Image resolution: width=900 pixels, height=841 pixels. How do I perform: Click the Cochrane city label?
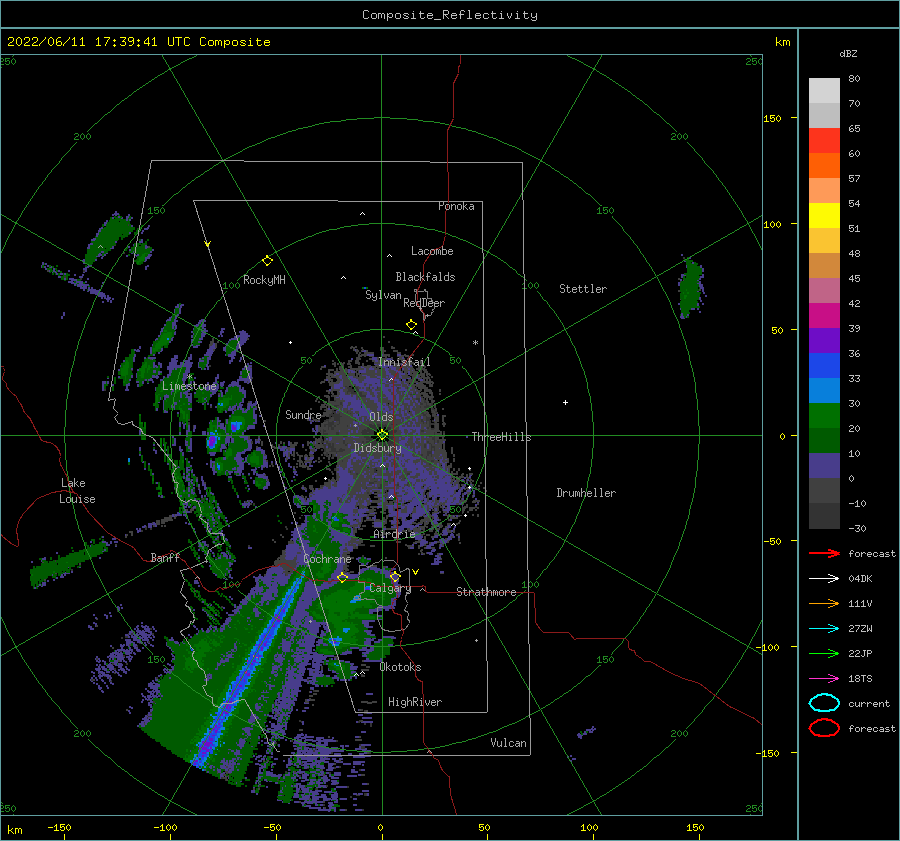click(x=327, y=559)
